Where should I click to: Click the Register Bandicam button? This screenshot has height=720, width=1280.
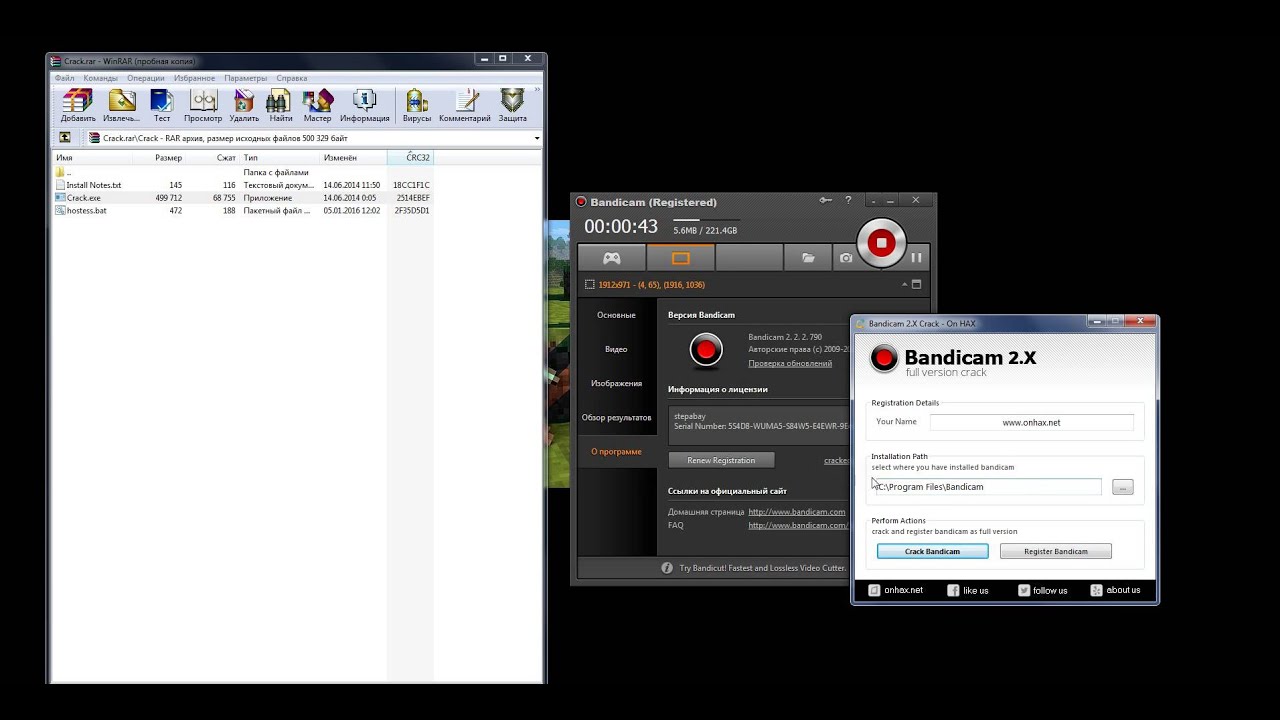click(1056, 551)
